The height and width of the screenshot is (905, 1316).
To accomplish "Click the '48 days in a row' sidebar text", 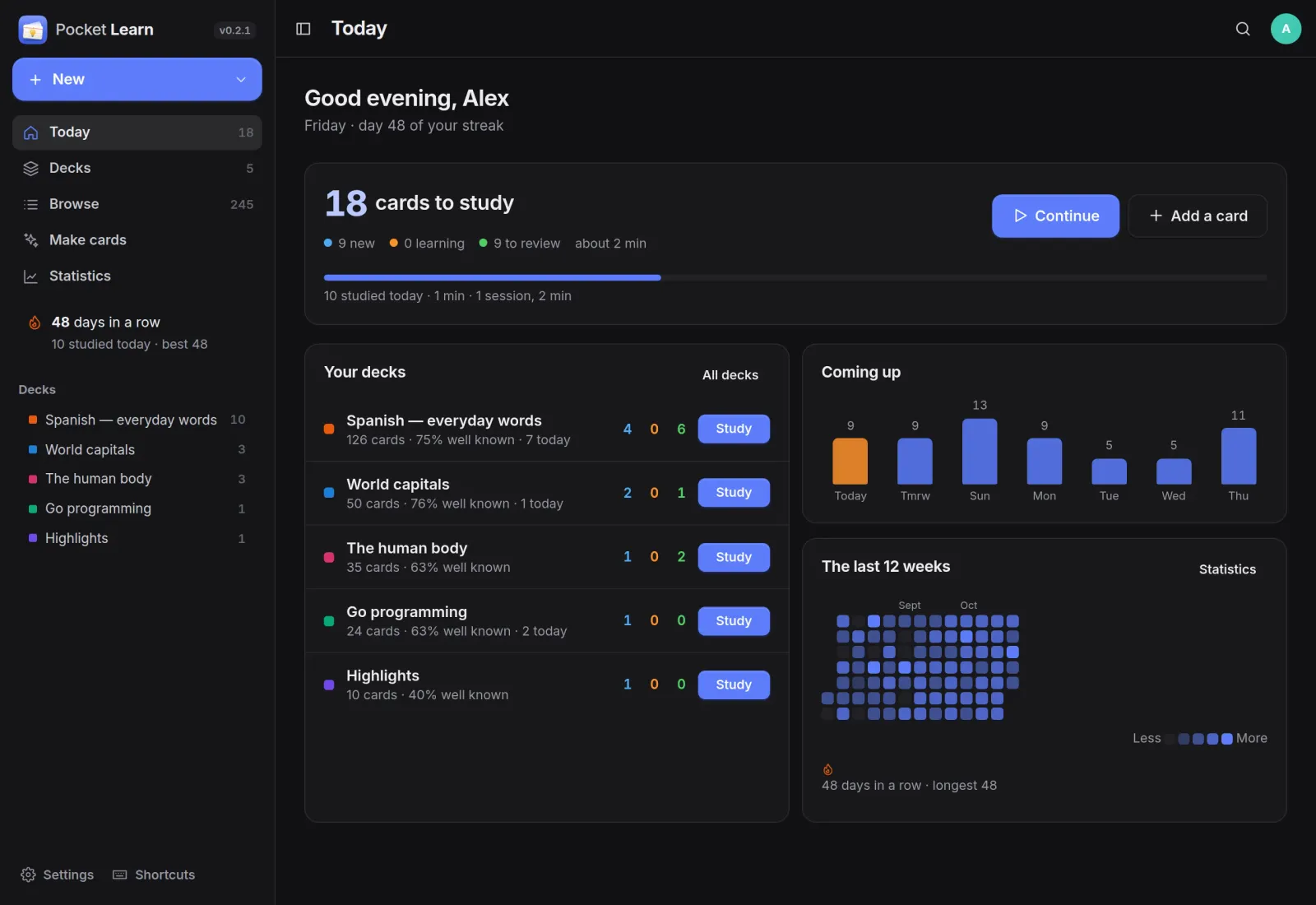I will coord(105,323).
